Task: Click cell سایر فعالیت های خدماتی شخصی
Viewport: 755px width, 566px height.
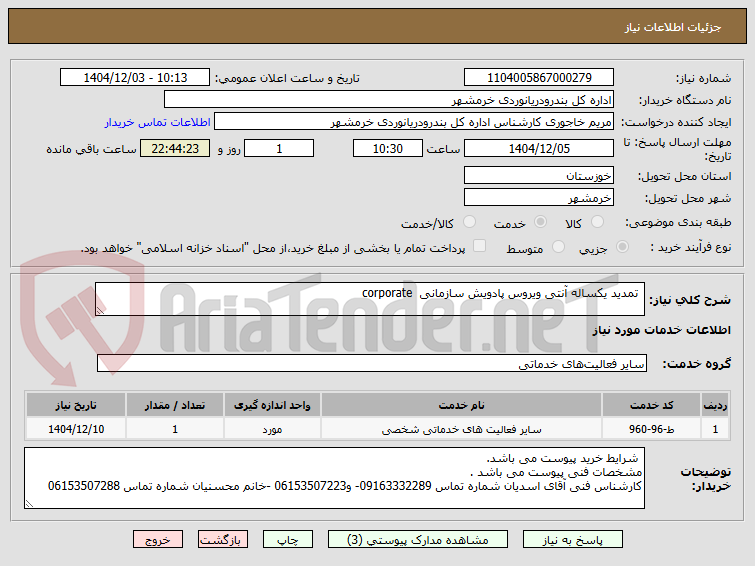Action: point(461,429)
